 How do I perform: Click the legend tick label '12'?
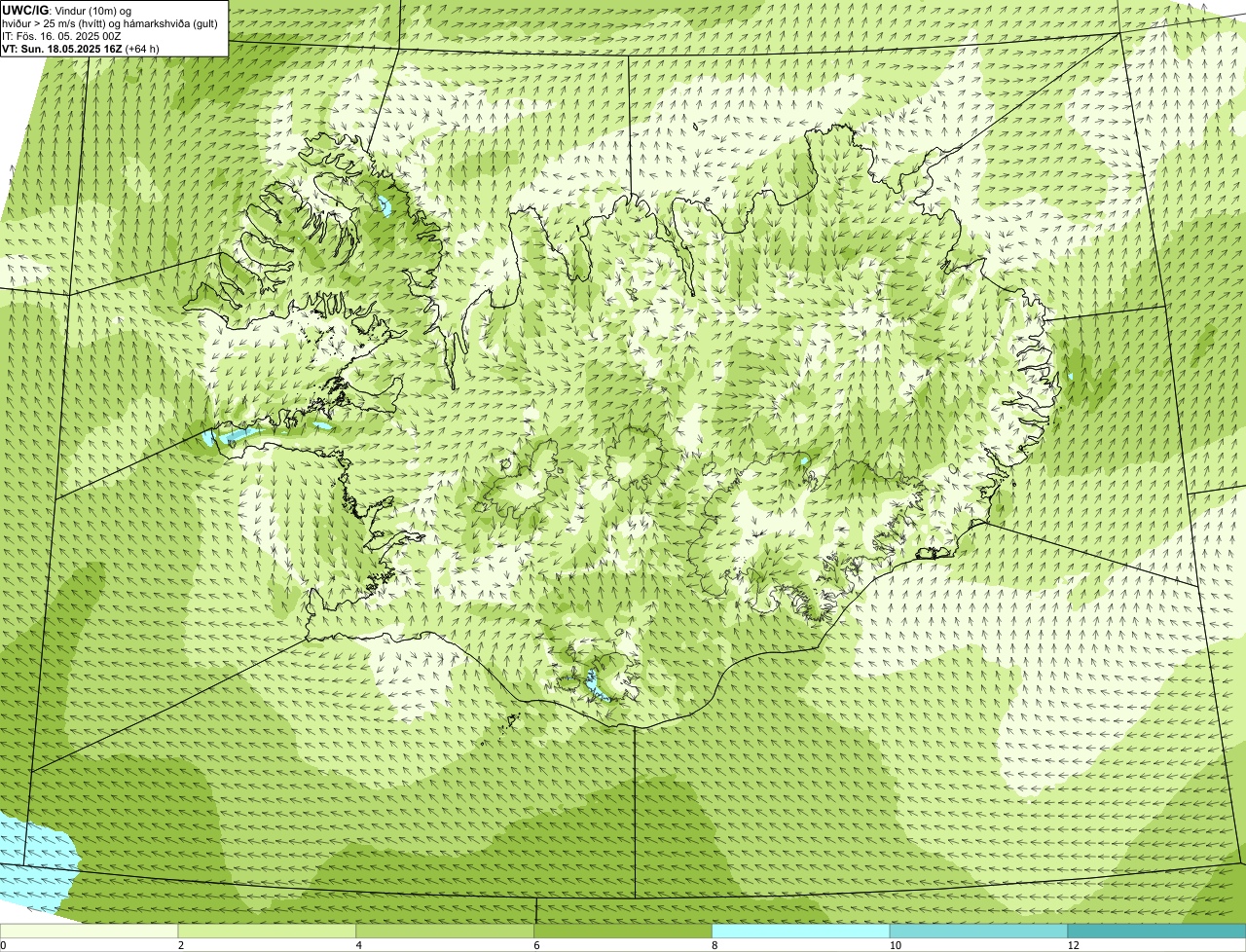pyautogui.click(x=1072, y=945)
